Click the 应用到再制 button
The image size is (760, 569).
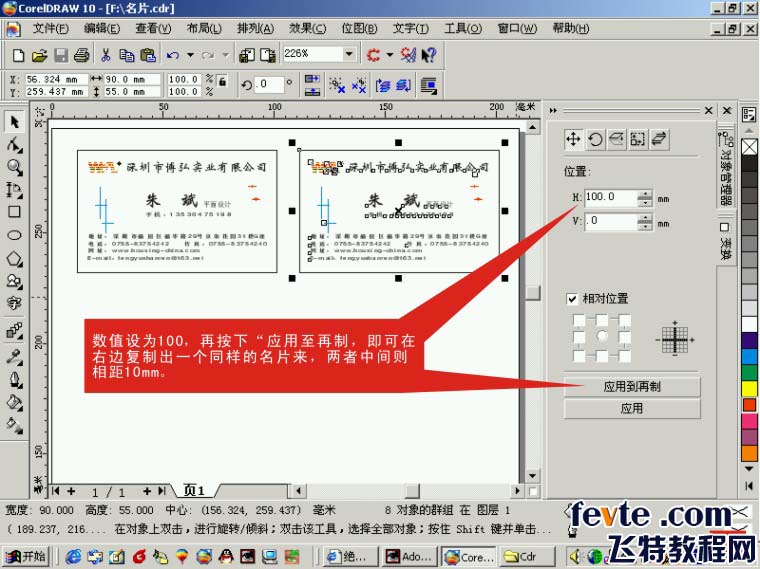632,387
